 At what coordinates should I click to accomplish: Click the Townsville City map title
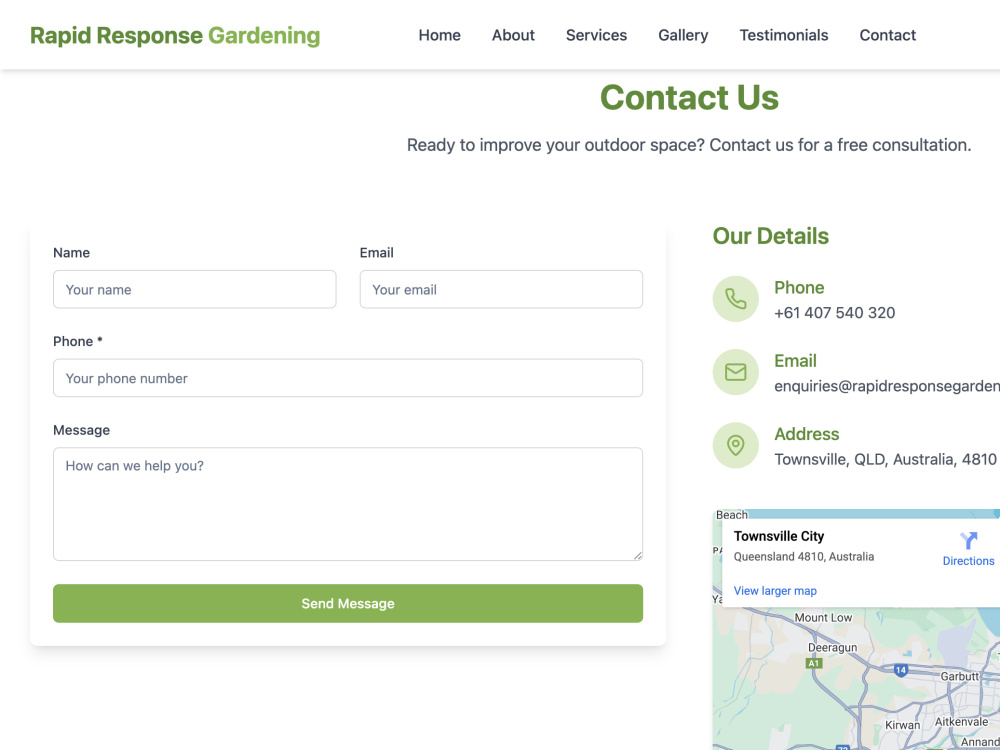pos(779,536)
